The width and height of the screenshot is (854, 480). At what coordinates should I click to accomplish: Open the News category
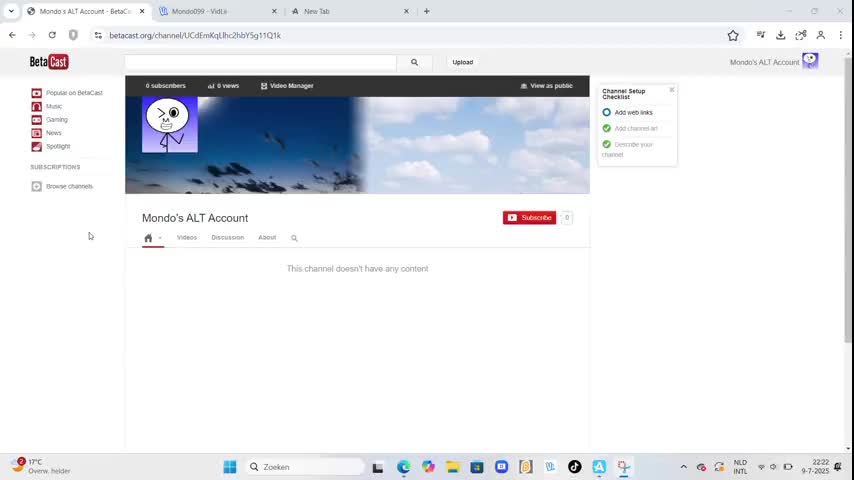pos(46,133)
